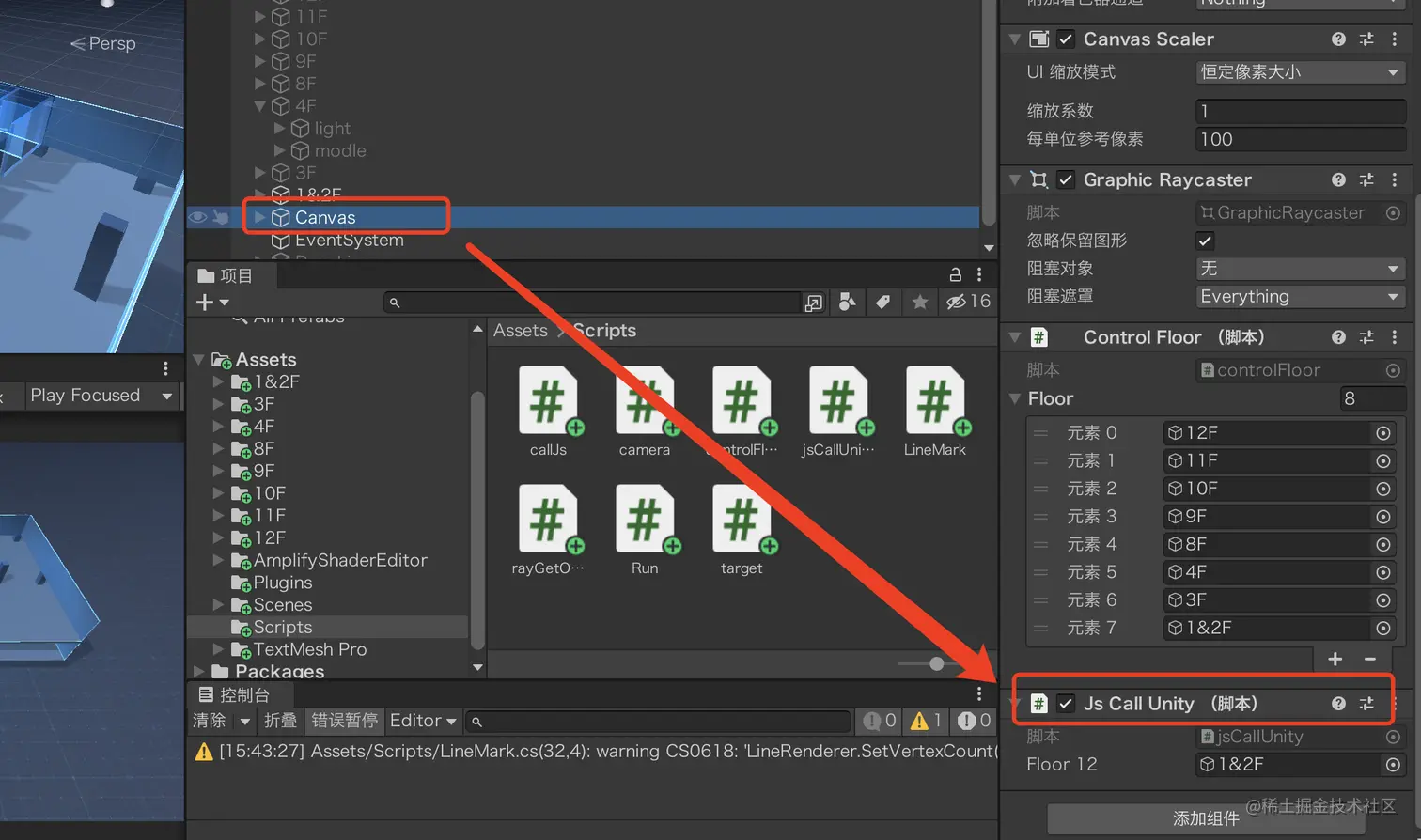The width and height of the screenshot is (1421, 840).
Task: Adjust the asset icon size slider
Action: click(937, 663)
